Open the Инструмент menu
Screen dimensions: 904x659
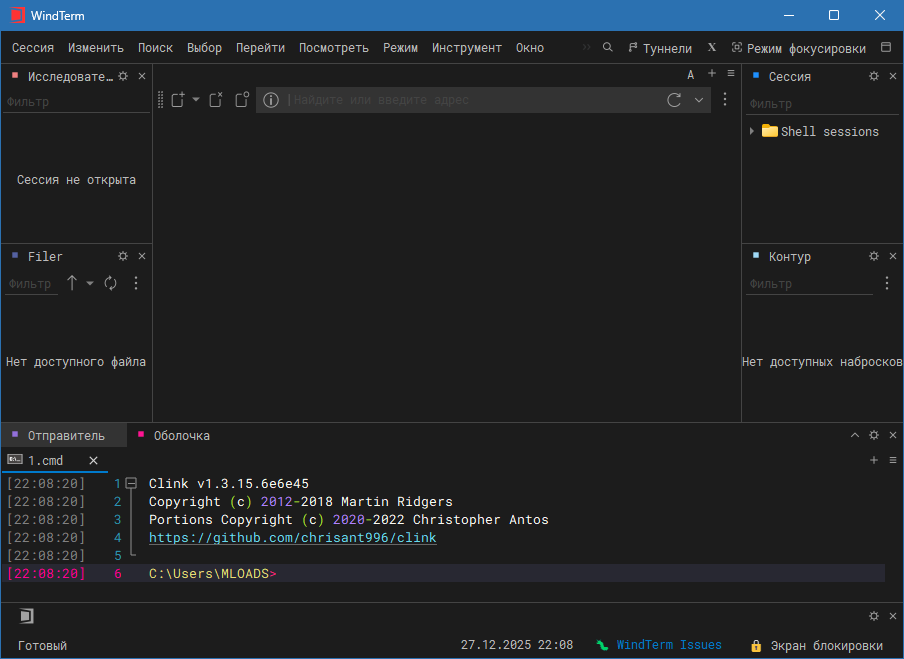[466, 48]
